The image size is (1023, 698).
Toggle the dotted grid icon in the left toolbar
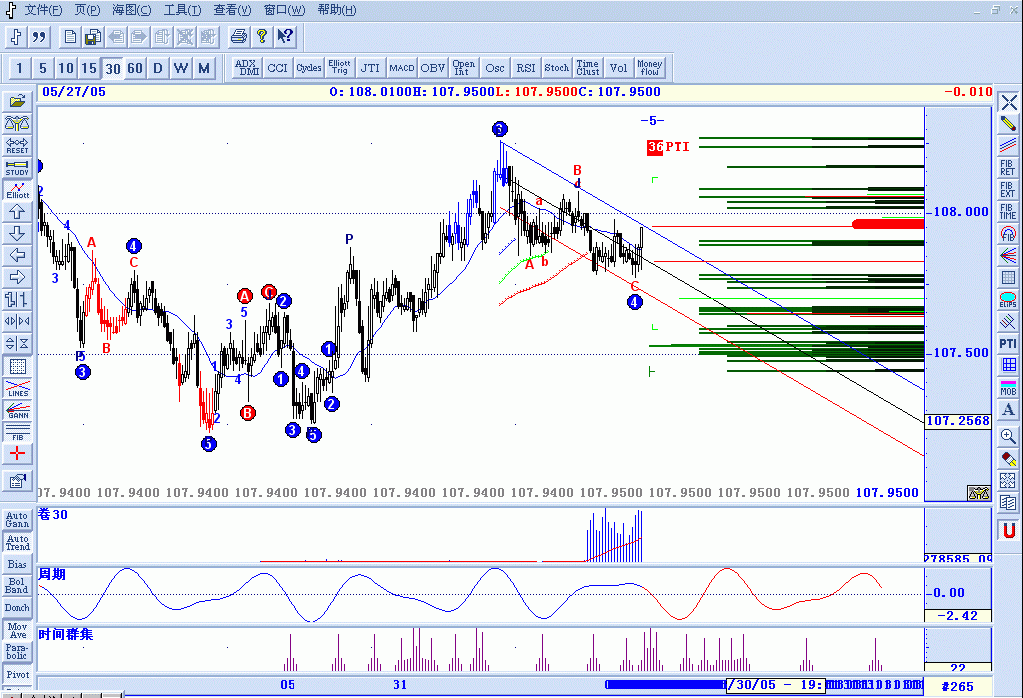[17, 366]
